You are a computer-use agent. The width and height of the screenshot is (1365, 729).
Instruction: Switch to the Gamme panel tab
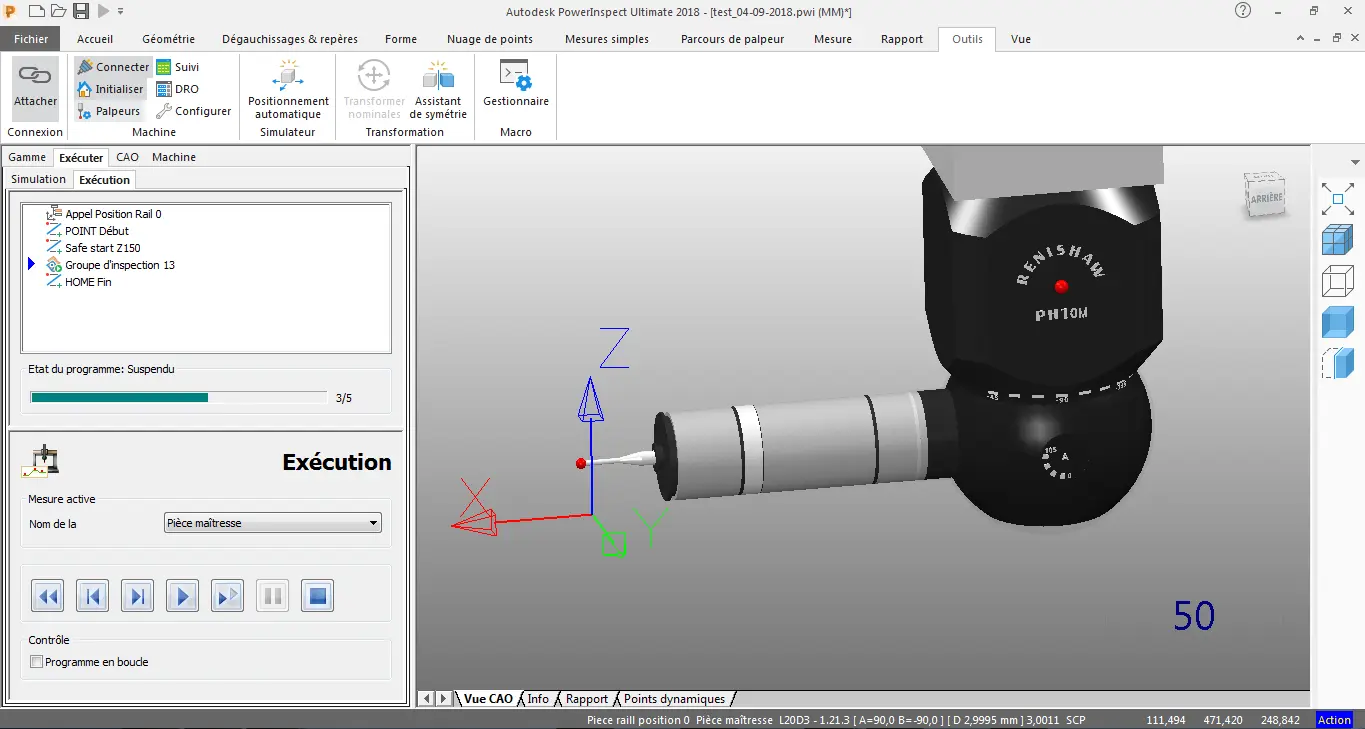click(x=27, y=157)
